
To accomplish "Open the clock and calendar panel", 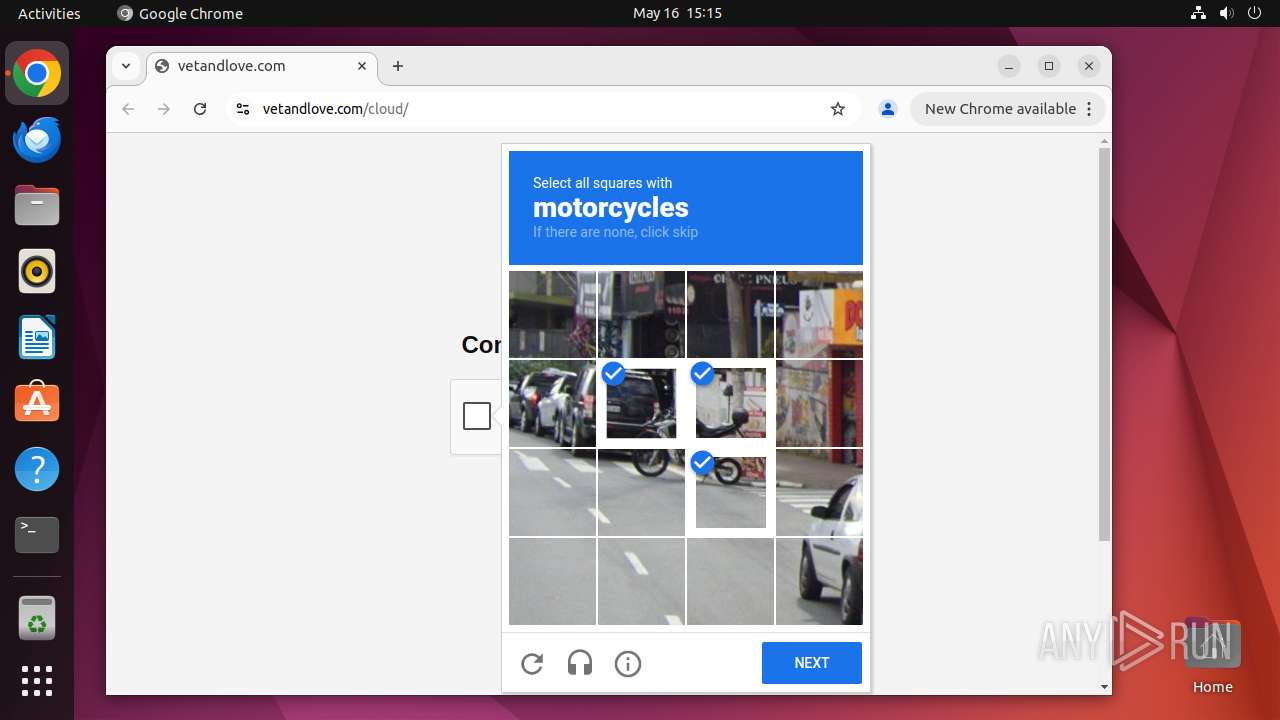I will point(677,13).
